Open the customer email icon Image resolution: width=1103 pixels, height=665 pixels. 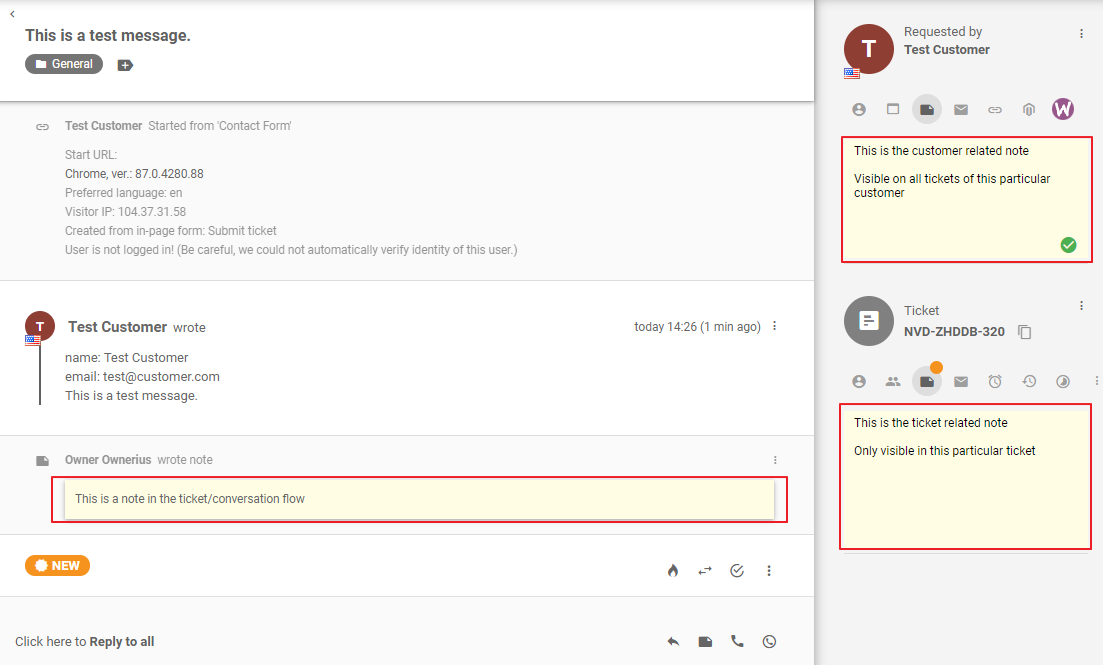point(960,109)
